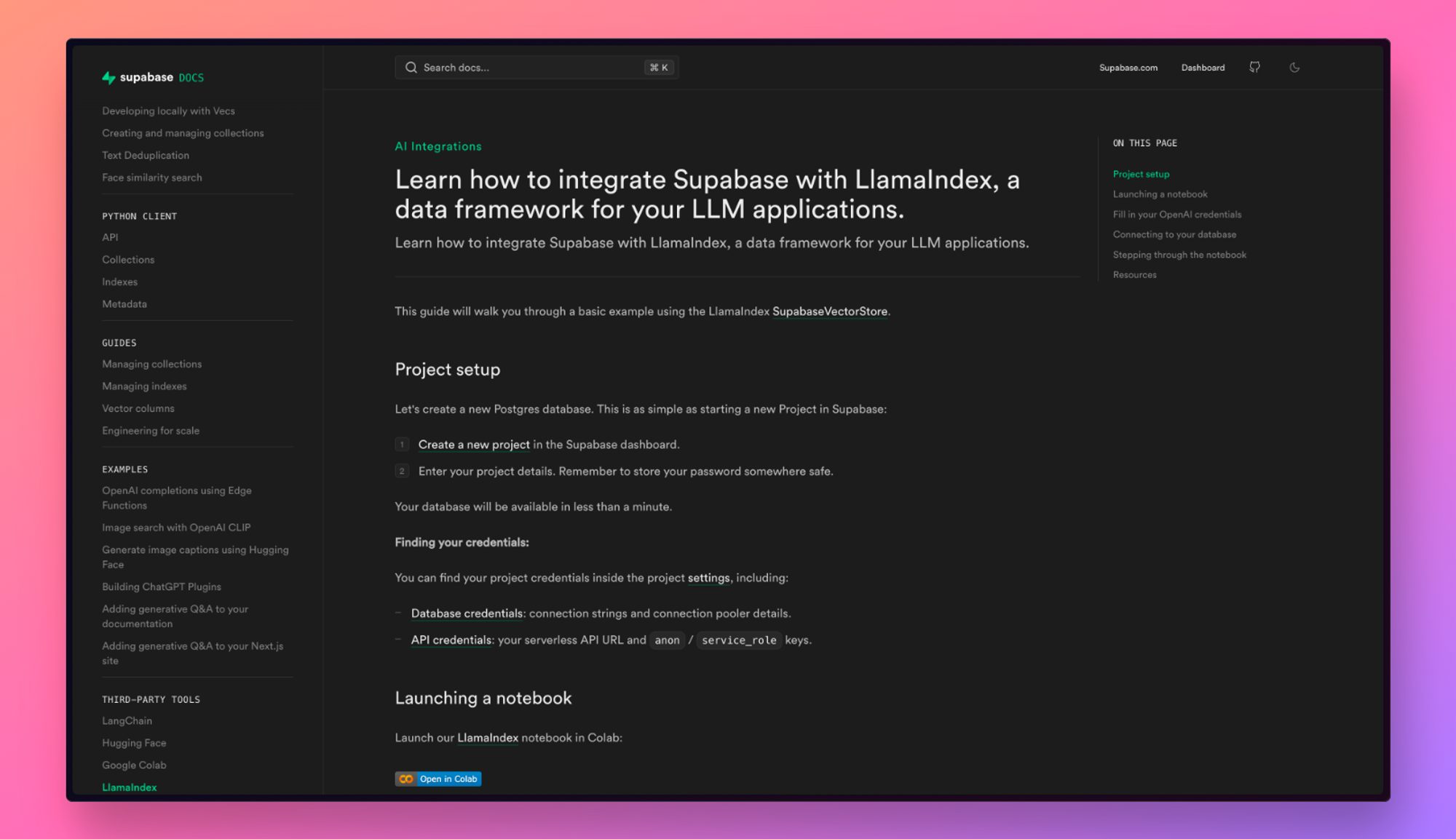Screen dimensions: 1456x839
Task: Open Developing locally with Vecs
Action: pyautogui.click(x=168, y=111)
